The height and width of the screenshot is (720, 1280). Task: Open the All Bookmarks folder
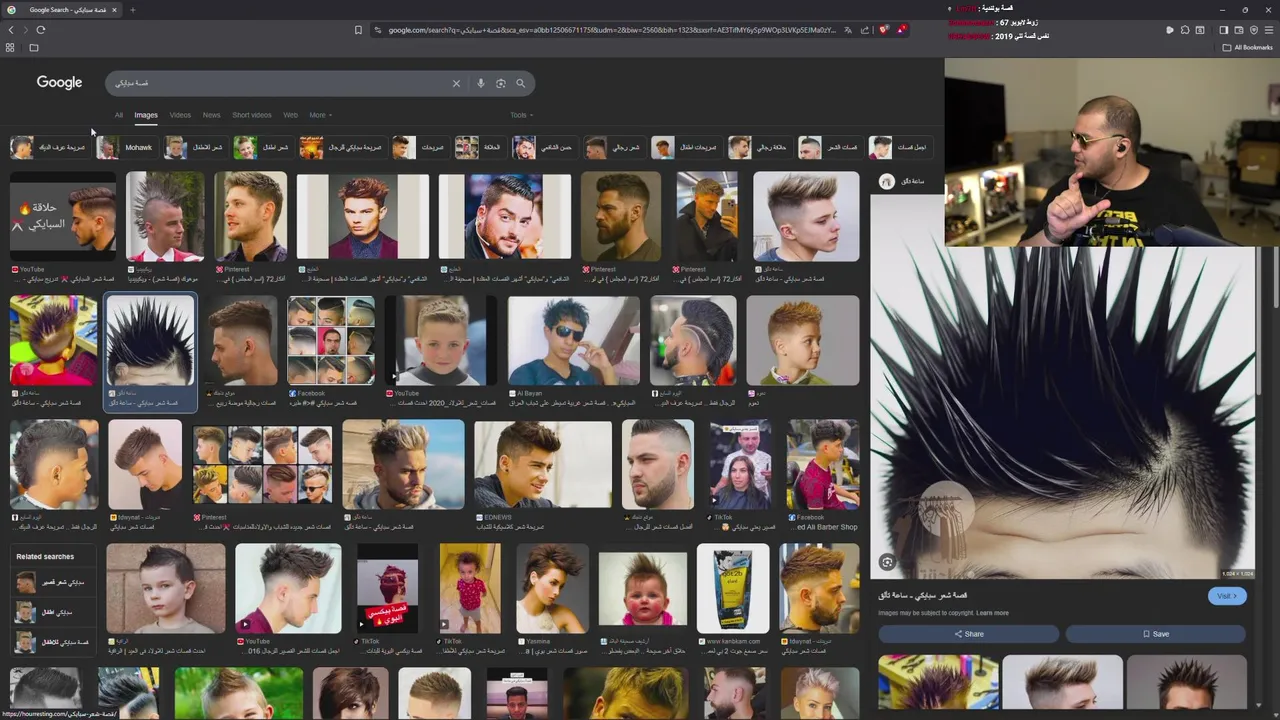(x=1249, y=47)
